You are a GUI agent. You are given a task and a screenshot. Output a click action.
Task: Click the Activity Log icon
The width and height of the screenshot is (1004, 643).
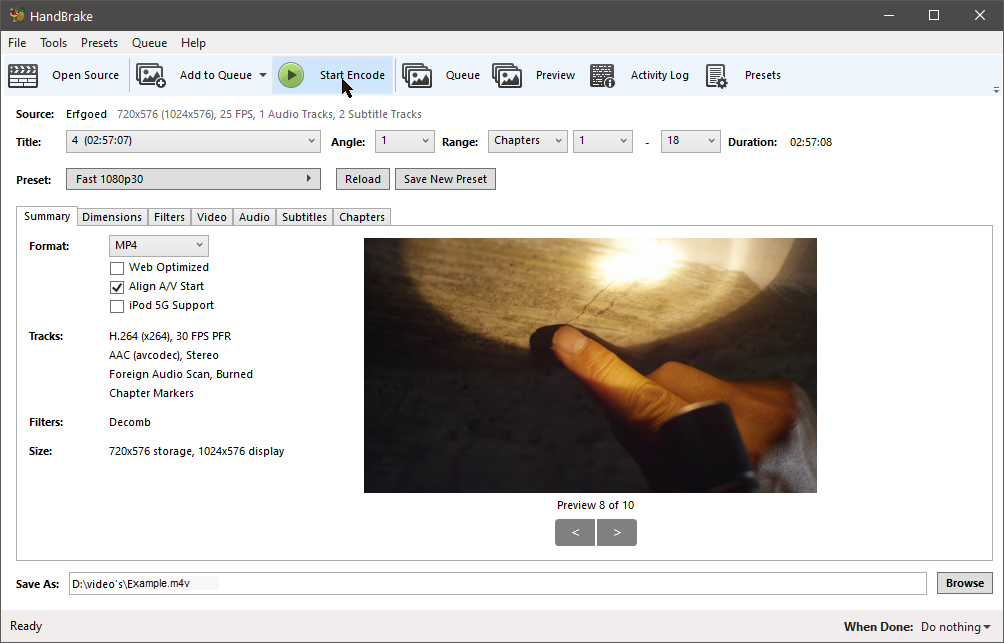[602, 76]
